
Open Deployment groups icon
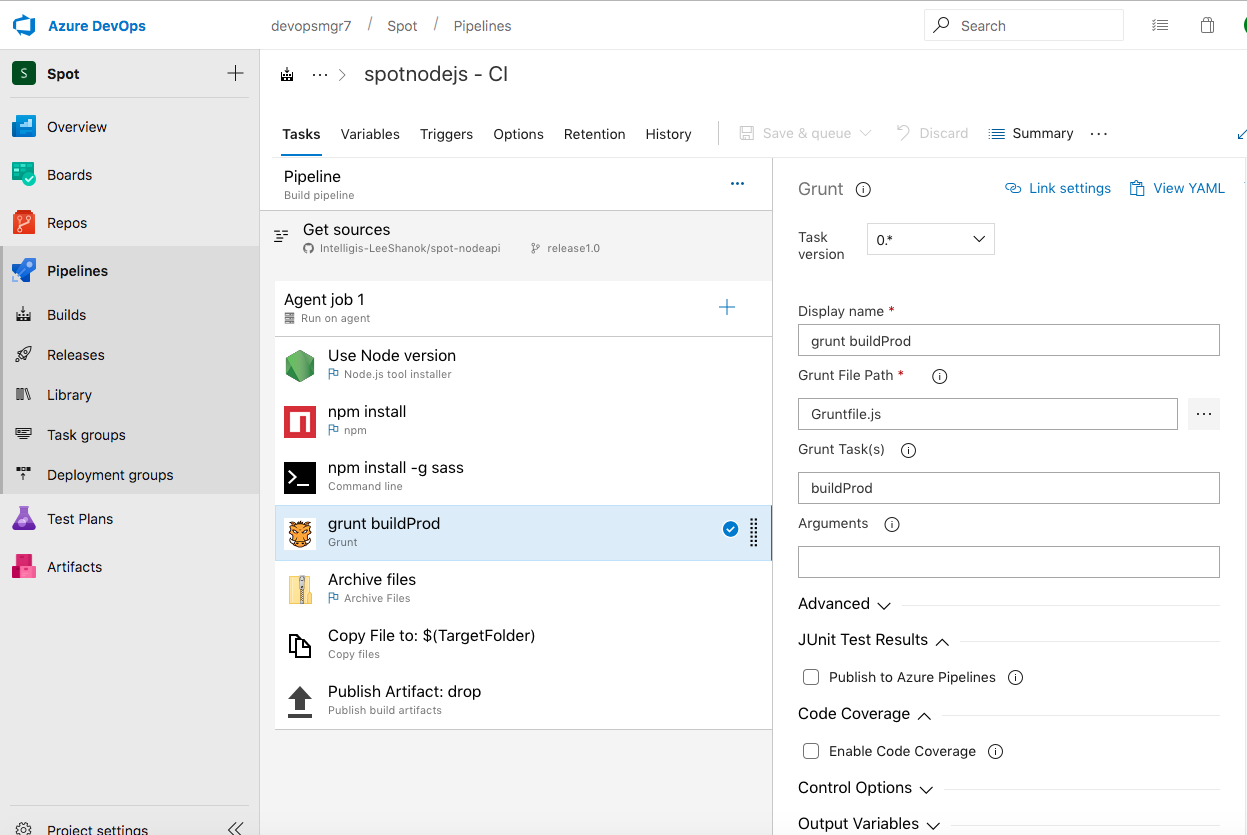point(25,475)
